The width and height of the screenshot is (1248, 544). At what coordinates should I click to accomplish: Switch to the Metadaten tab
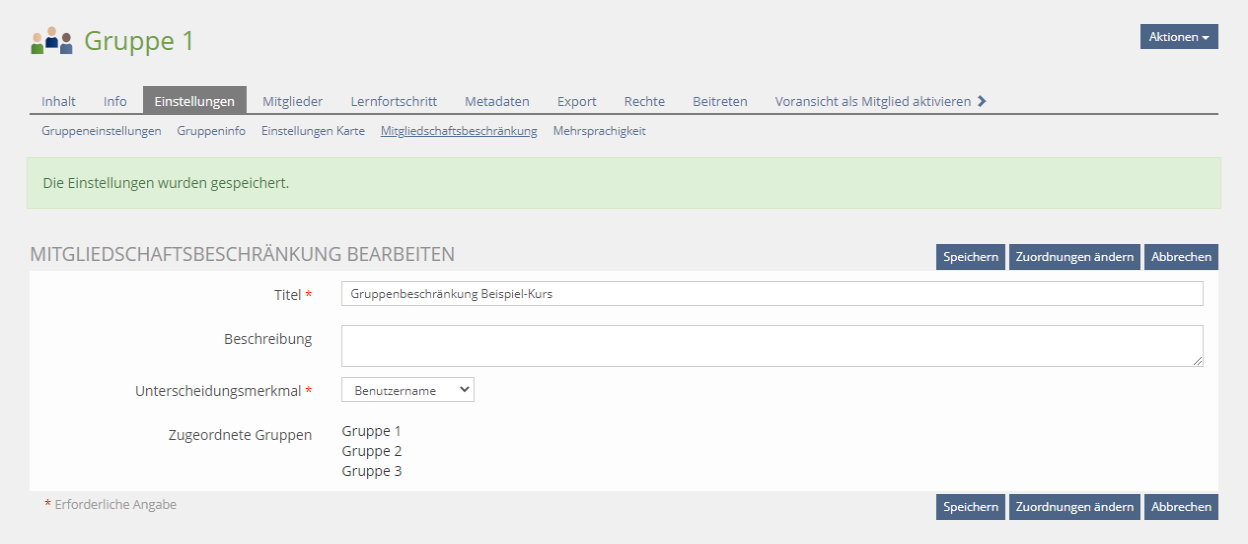point(497,101)
